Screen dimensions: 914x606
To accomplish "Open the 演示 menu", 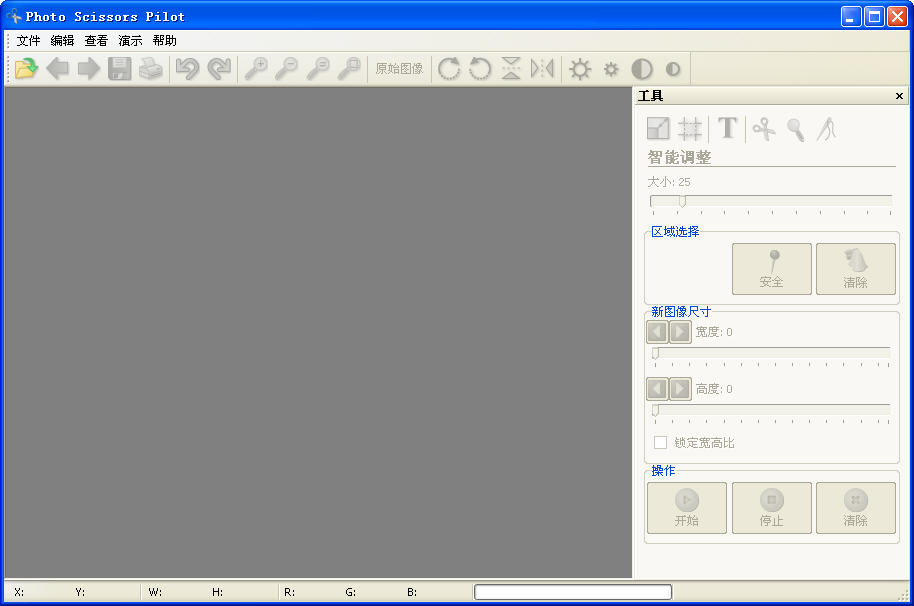I will pyautogui.click(x=130, y=41).
